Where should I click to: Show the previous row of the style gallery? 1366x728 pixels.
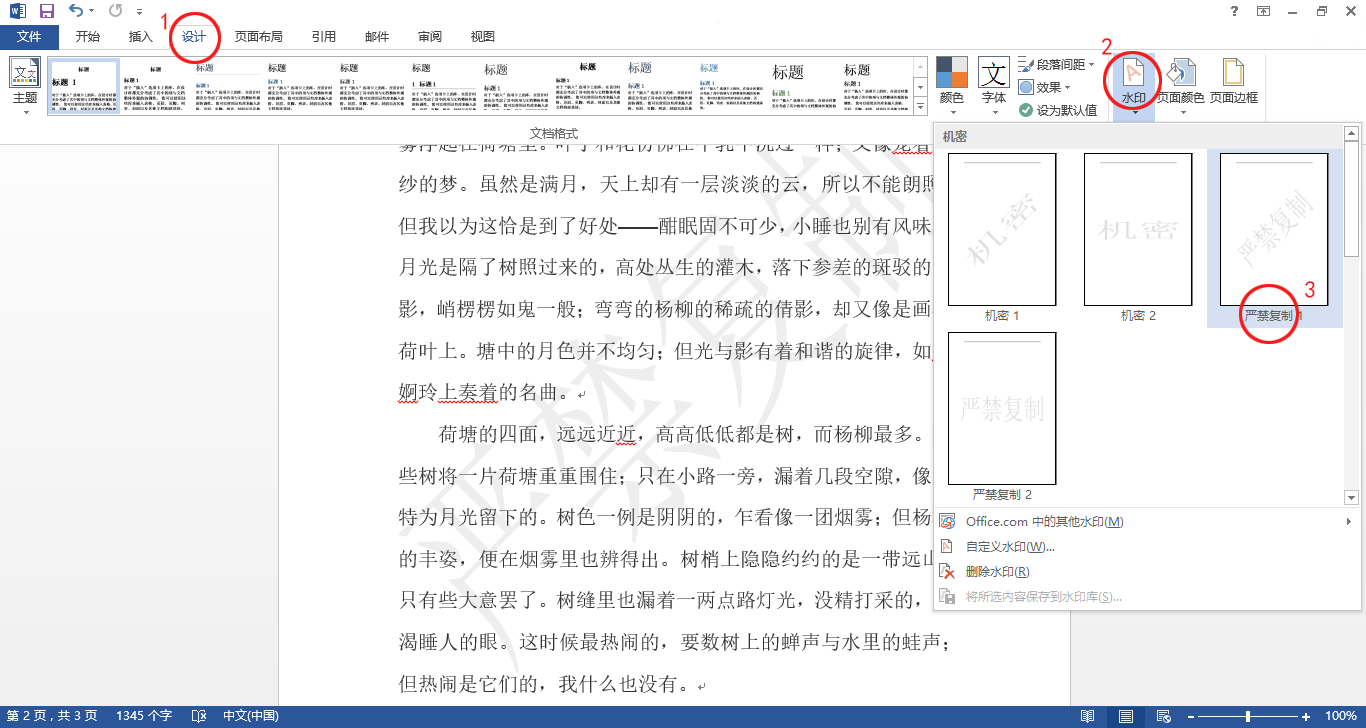[x=921, y=65]
